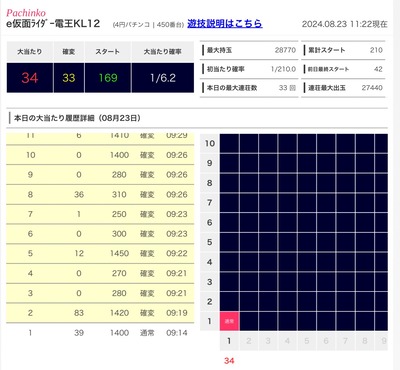The width and height of the screenshot is (400, 370).
Task: Click the 通常 label in history row 1
Action: tap(147, 333)
